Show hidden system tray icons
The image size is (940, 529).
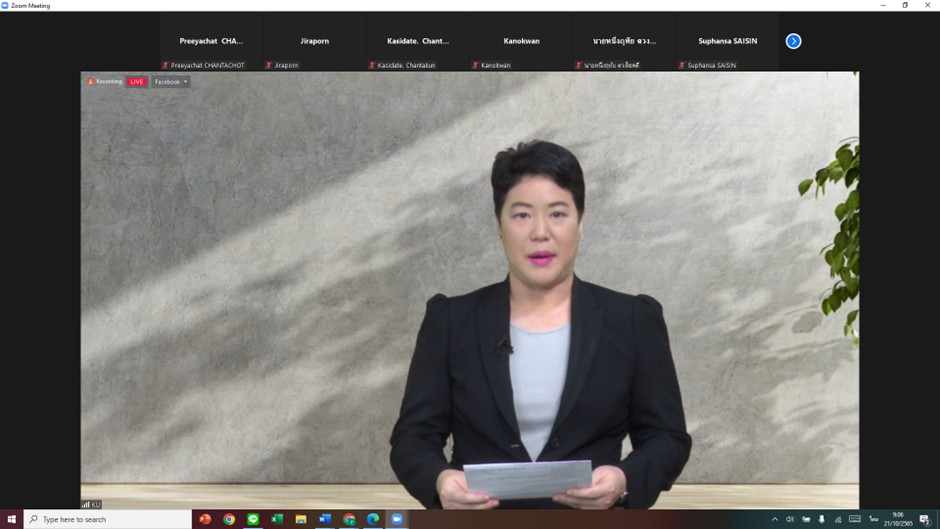coord(775,519)
